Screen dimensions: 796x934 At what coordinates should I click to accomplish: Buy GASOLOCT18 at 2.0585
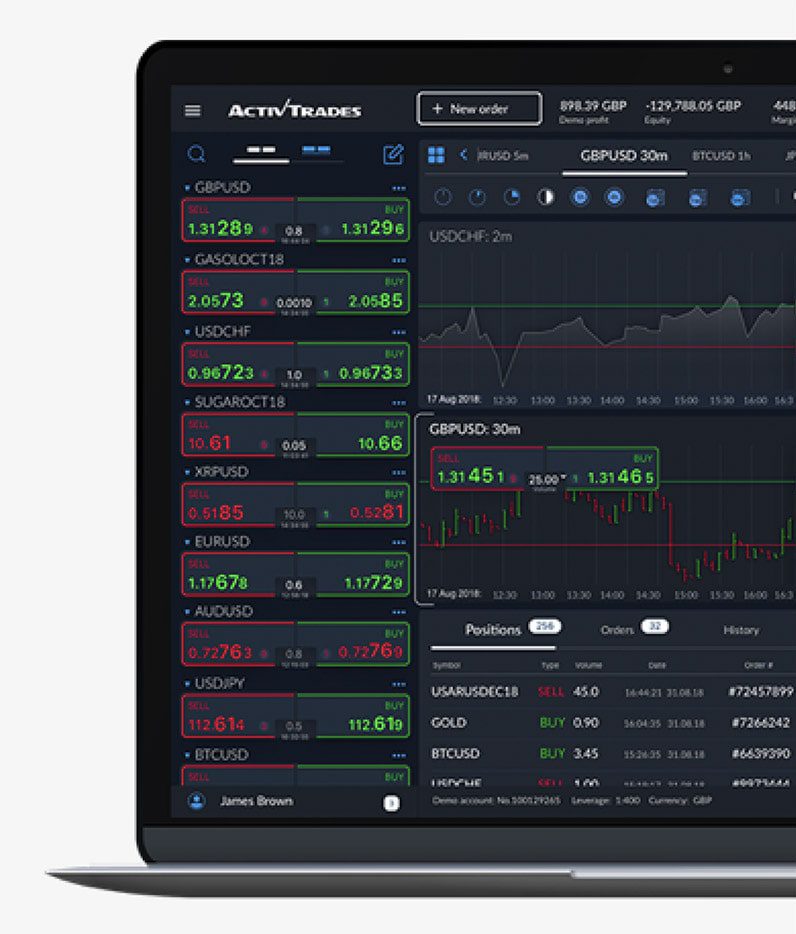pyautogui.click(x=353, y=292)
